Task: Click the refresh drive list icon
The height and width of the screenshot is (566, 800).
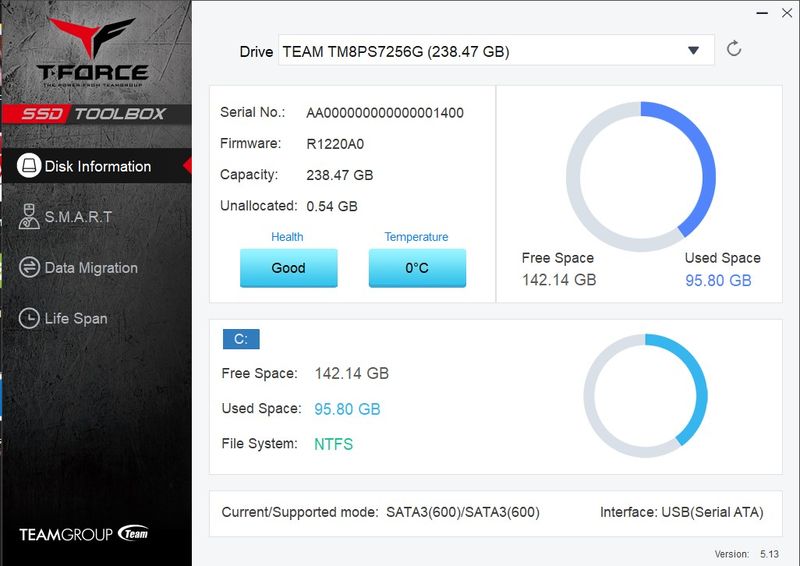Action: tap(734, 49)
